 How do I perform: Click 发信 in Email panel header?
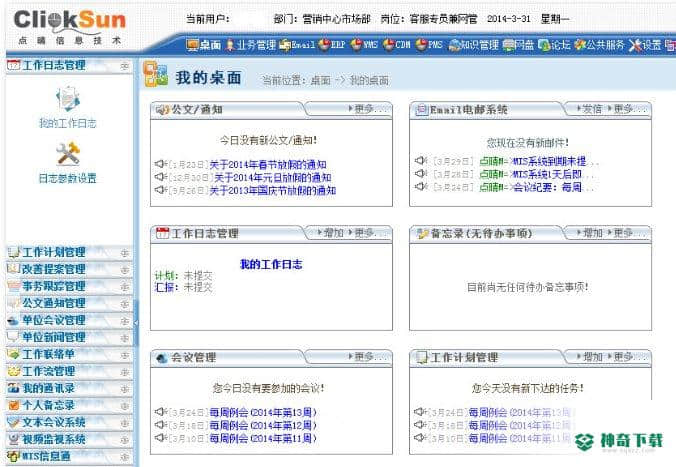pos(590,109)
